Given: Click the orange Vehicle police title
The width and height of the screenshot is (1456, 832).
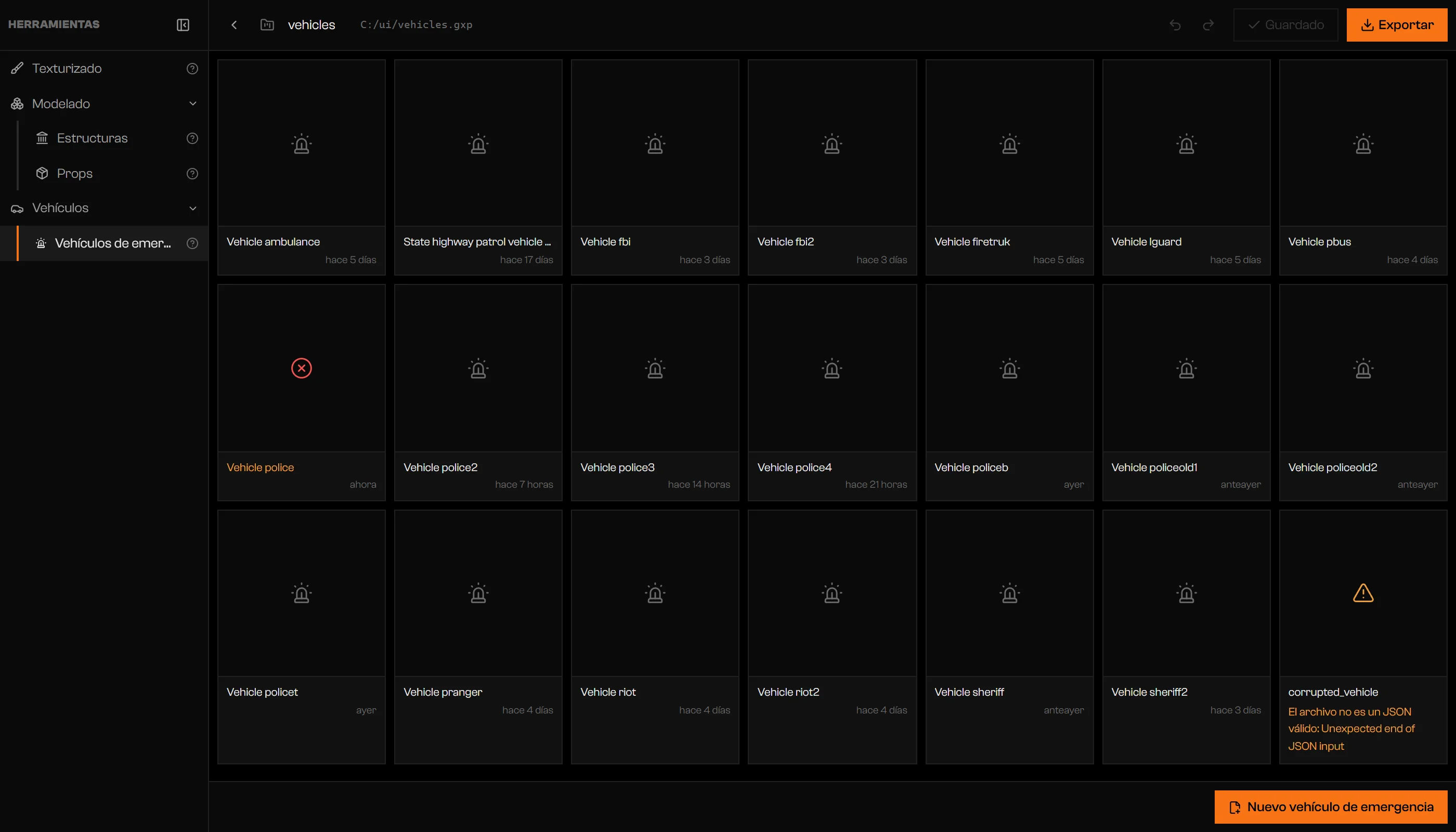Looking at the screenshot, I should [x=260, y=467].
